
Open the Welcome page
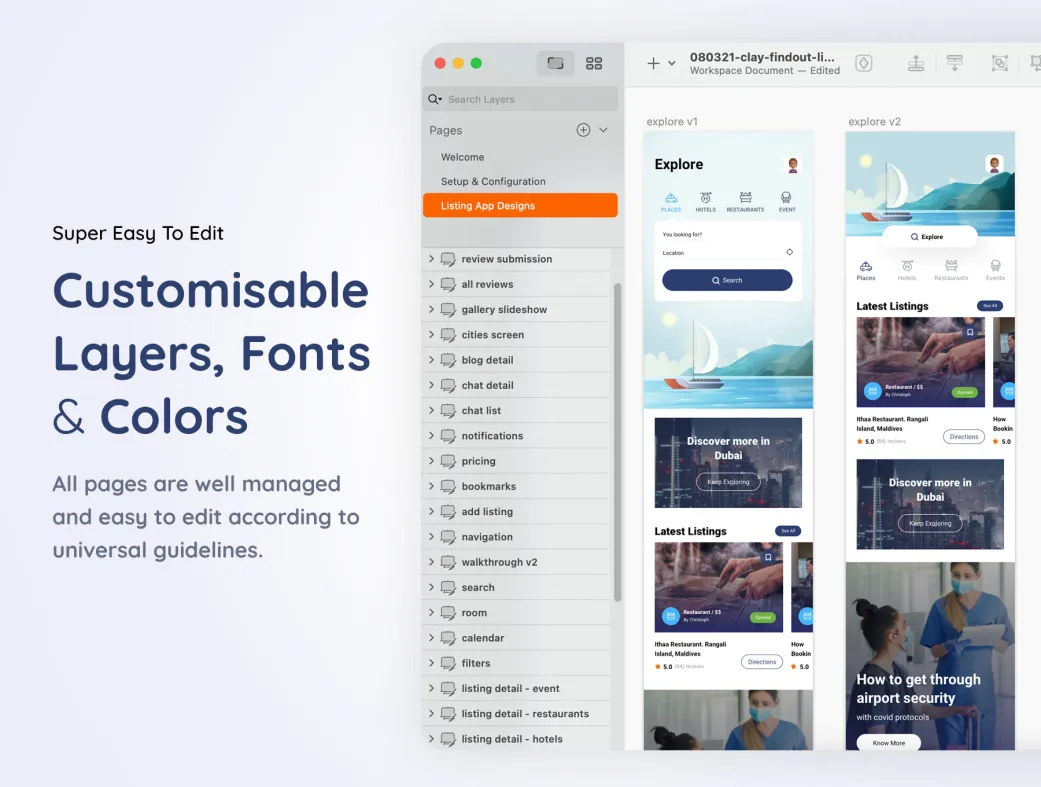(x=462, y=157)
